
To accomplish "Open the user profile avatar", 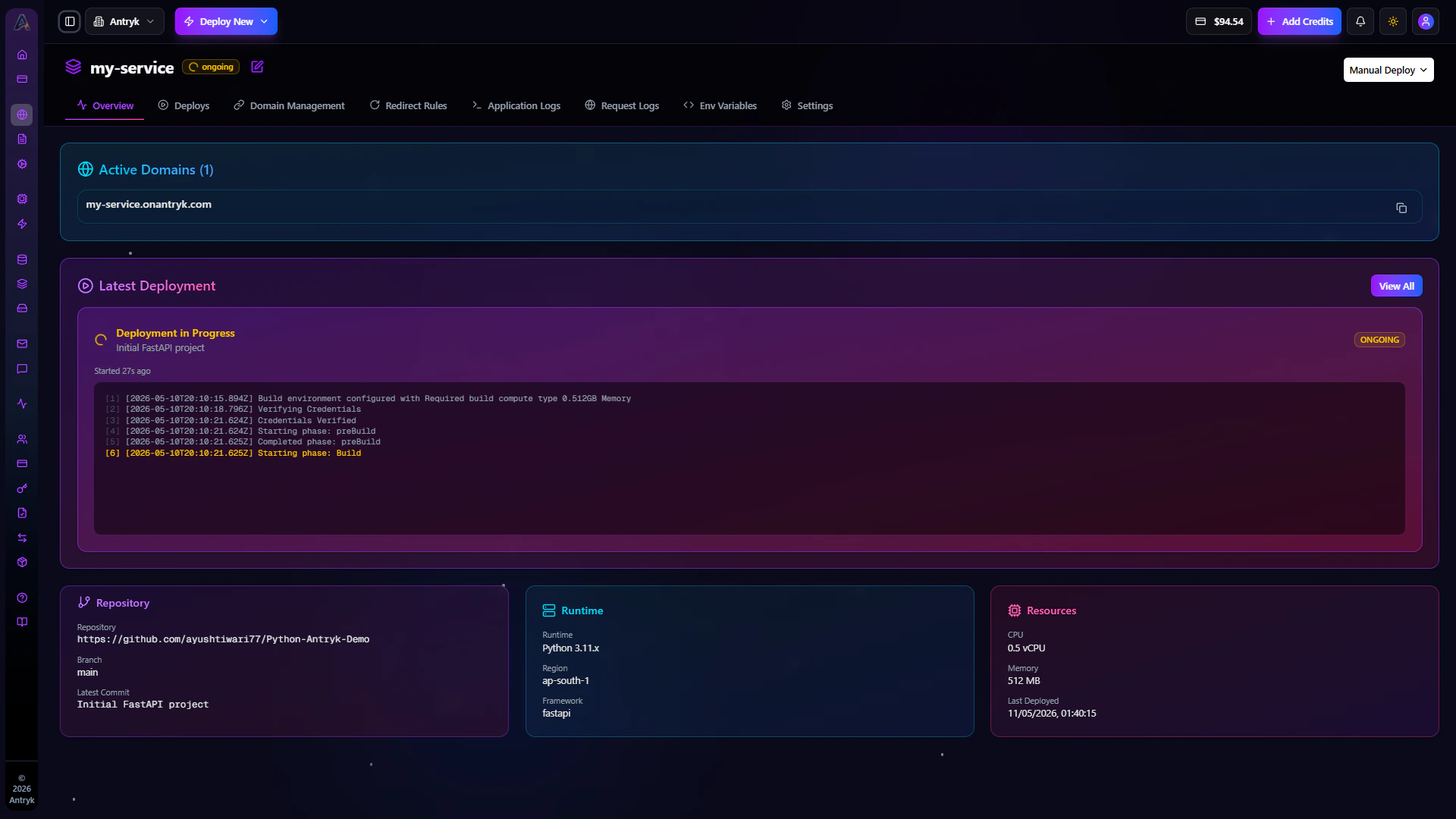I will [x=1426, y=21].
